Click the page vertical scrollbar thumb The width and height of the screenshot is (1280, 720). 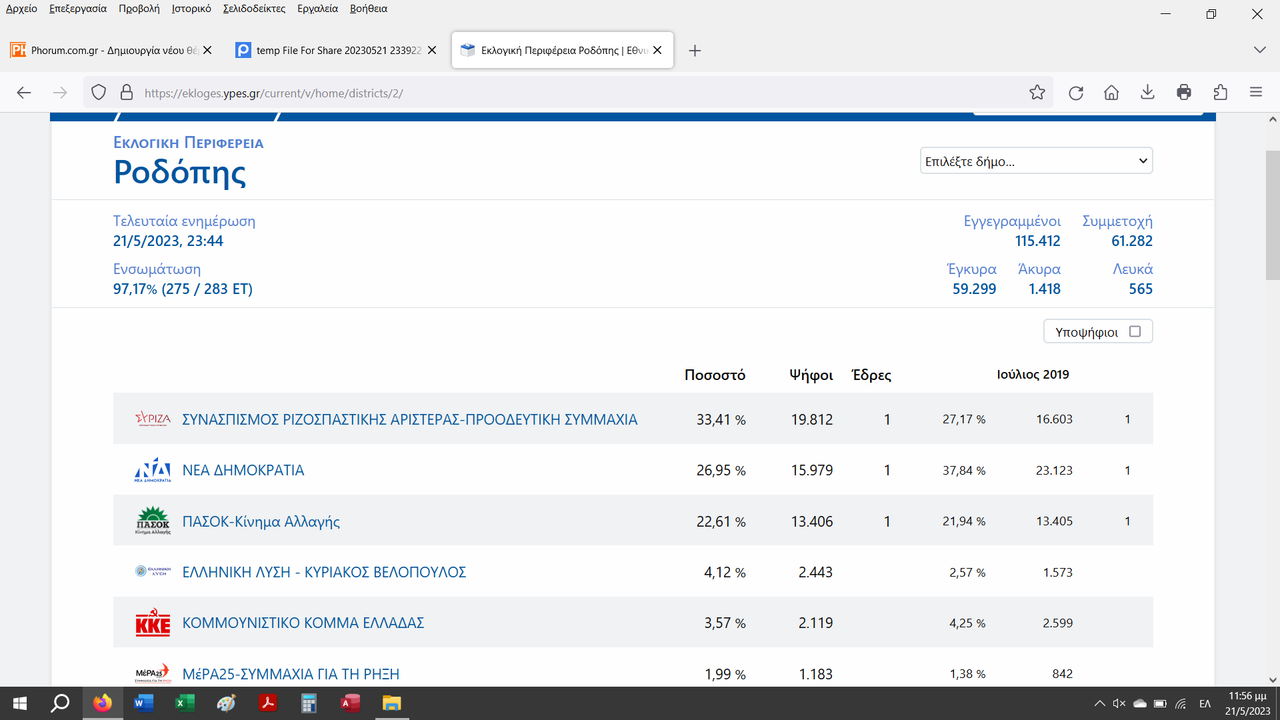pyautogui.click(x=1272, y=215)
